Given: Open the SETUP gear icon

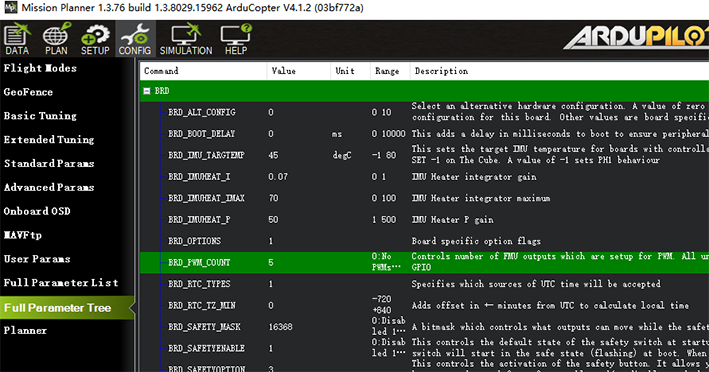Looking at the screenshot, I should (x=95, y=39).
